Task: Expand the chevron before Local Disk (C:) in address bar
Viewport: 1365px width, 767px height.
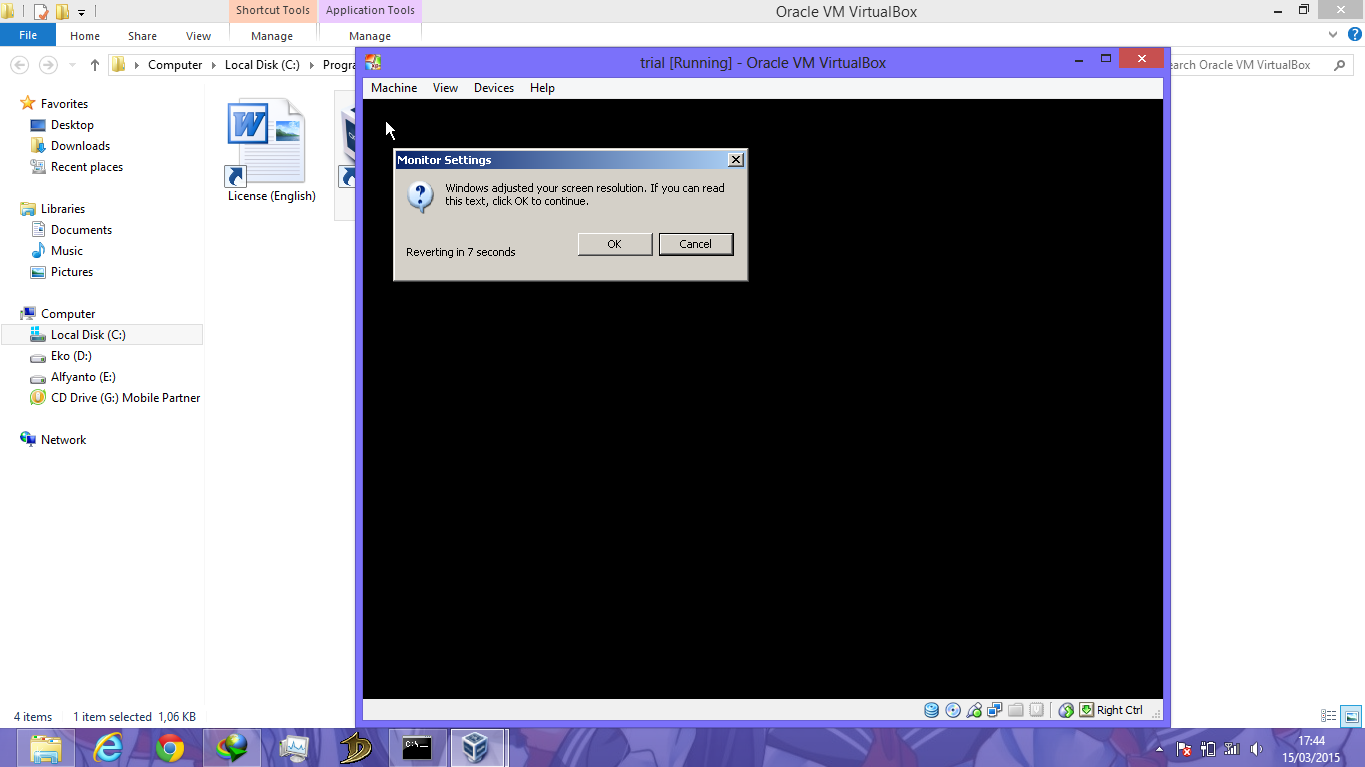Action: click(214, 65)
